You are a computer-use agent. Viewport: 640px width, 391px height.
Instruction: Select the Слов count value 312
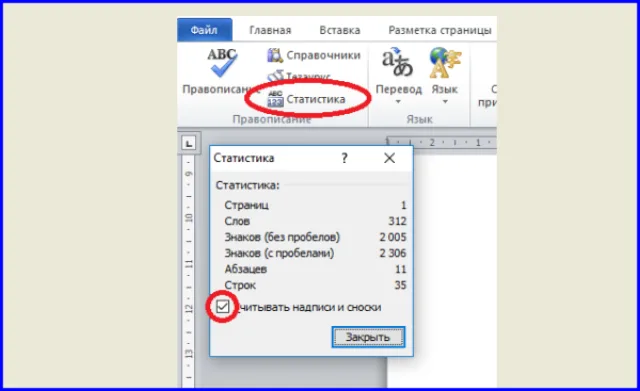[397, 221]
